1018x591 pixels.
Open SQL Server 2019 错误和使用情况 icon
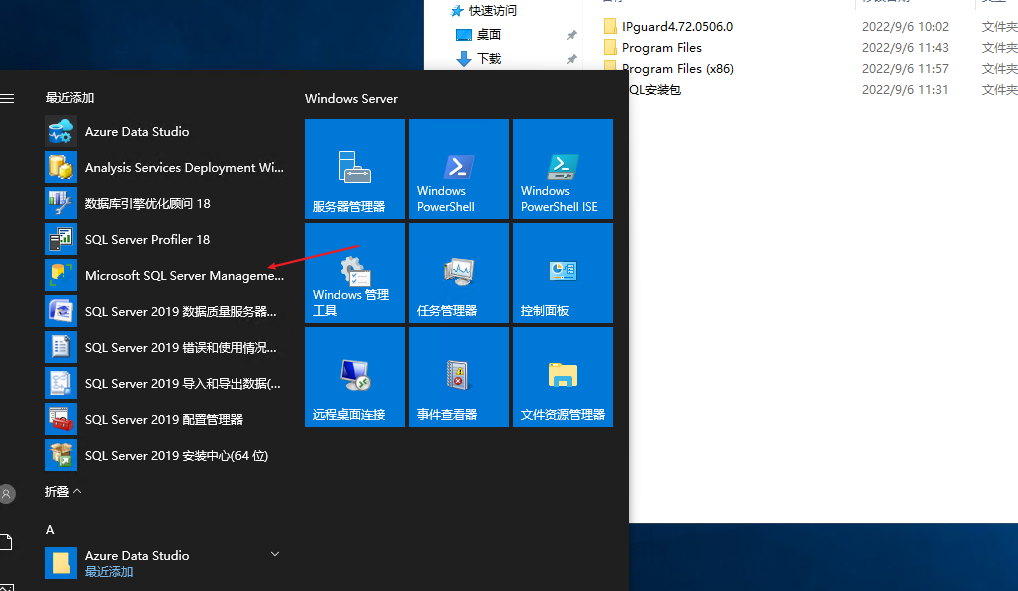pos(61,347)
